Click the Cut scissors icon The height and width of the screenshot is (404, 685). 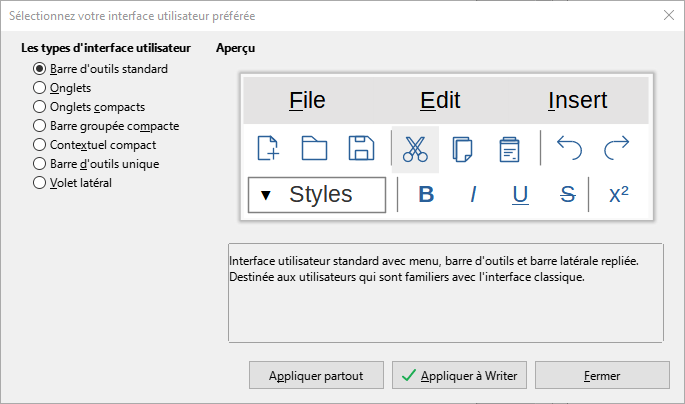415,148
